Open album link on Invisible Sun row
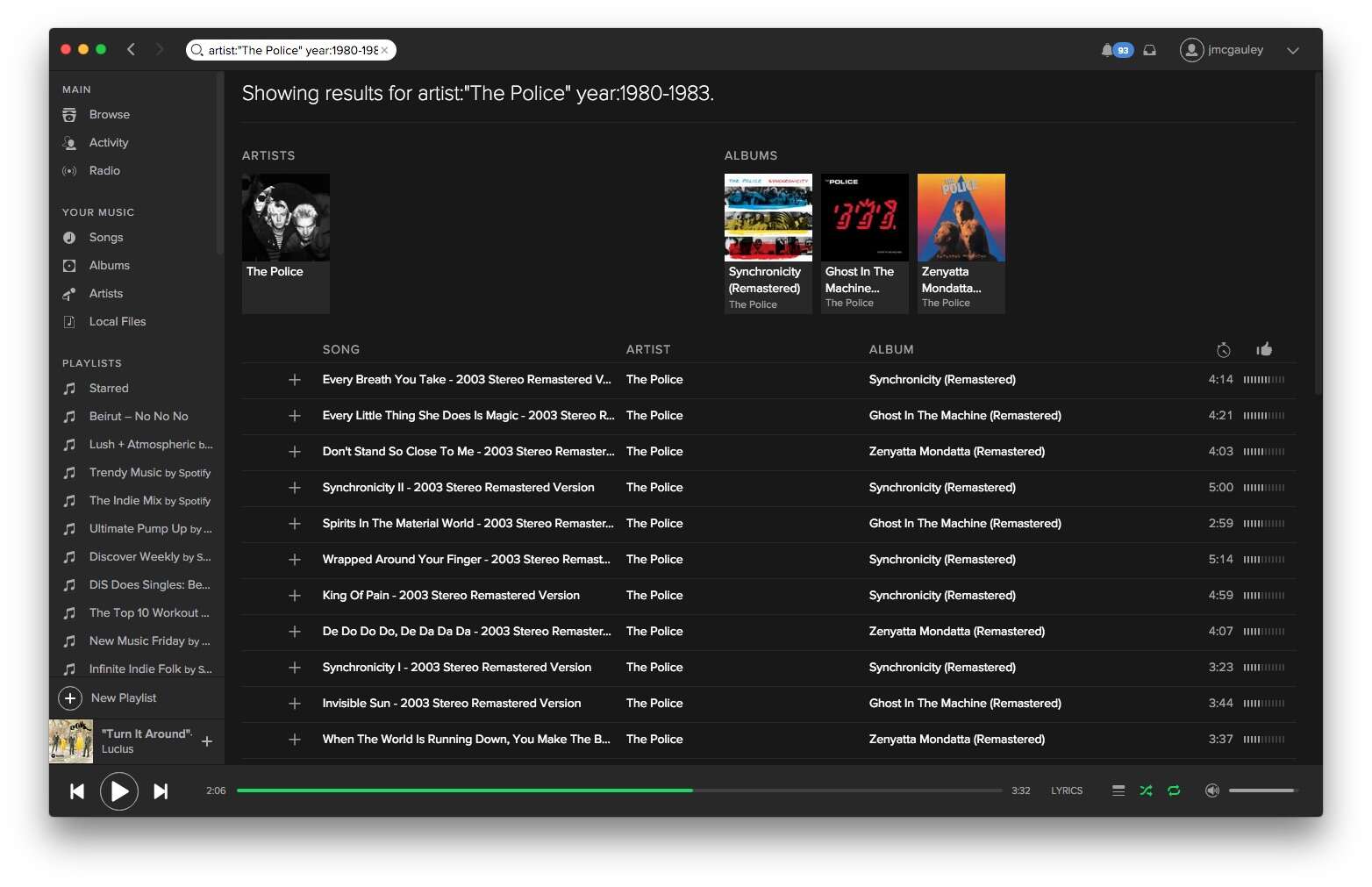This screenshot has width=1372, height=887. pos(965,703)
